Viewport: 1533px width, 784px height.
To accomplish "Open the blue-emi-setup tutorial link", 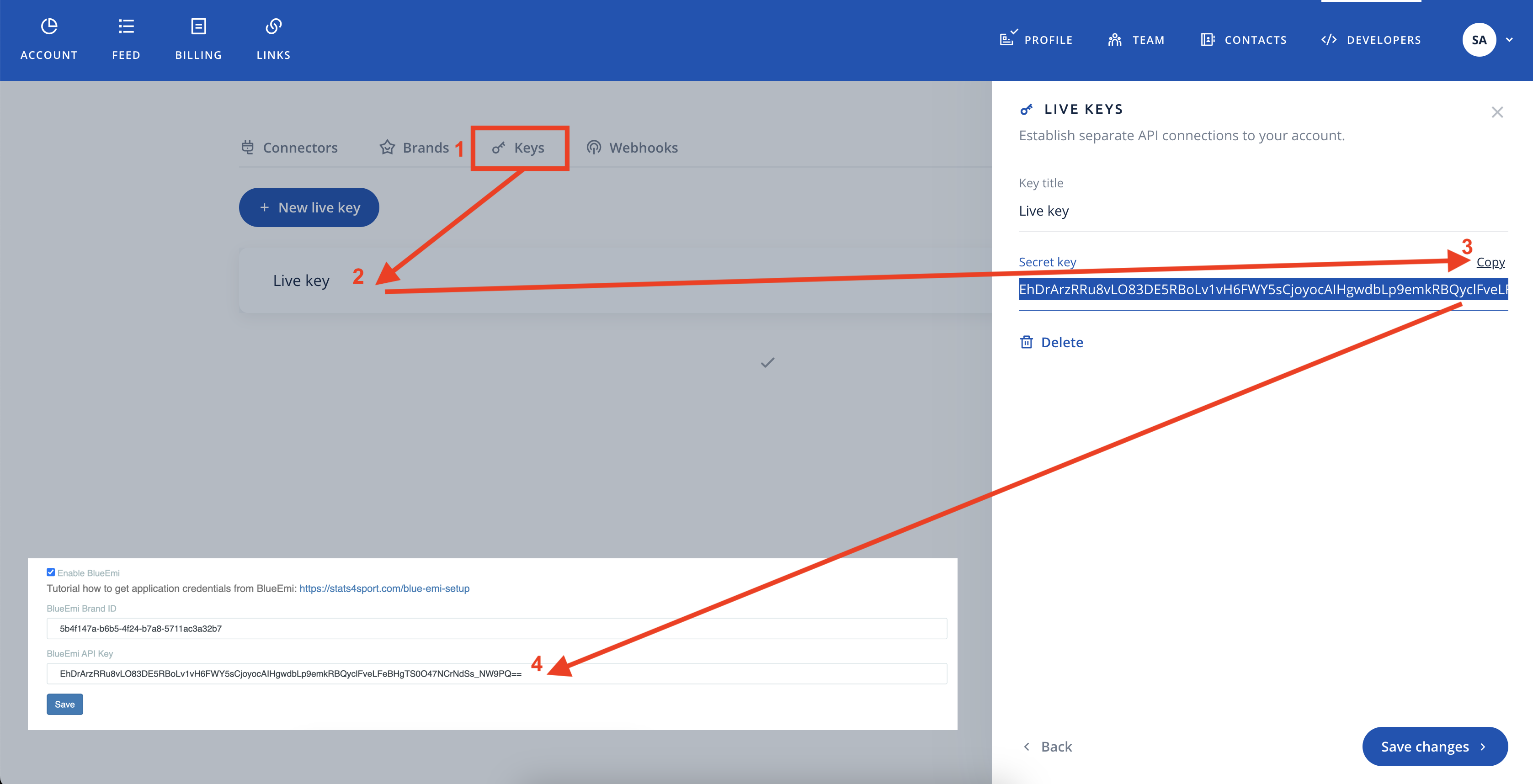I will click(384, 588).
